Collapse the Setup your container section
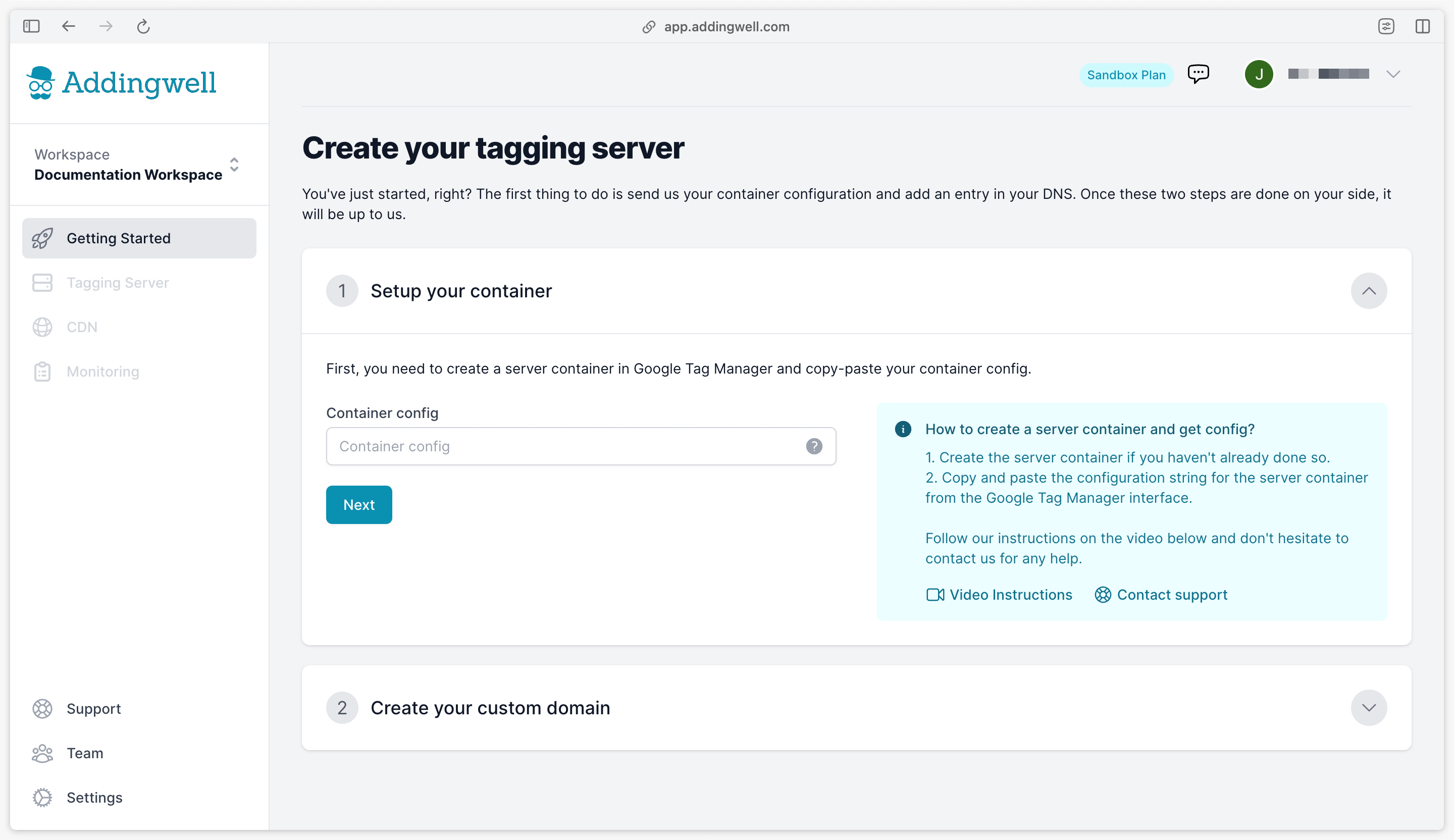The height and width of the screenshot is (840, 1454). click(x=1369, y=290)
